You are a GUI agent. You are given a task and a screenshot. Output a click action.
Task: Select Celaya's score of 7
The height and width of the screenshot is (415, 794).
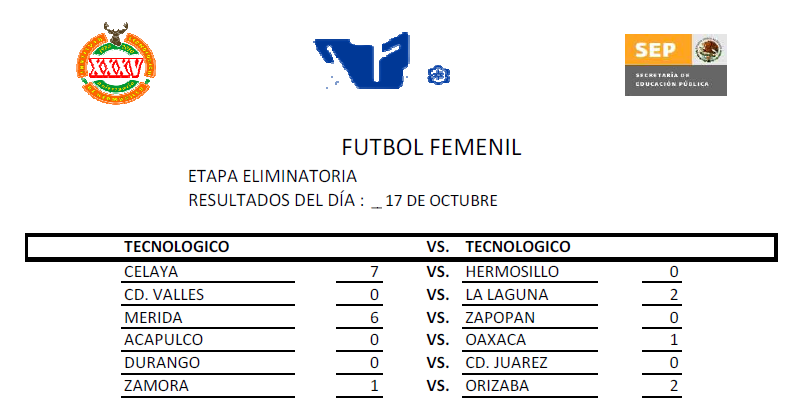[374, 271]
